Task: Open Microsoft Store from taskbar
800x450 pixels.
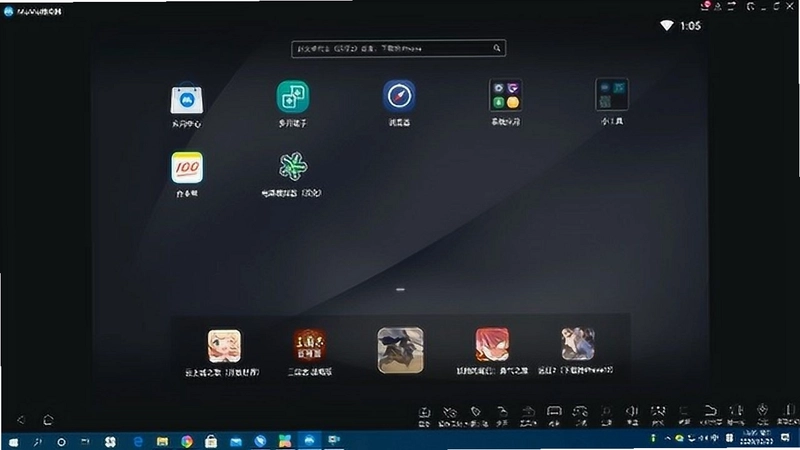Action: pyautogui.click(x=211, y=441)
